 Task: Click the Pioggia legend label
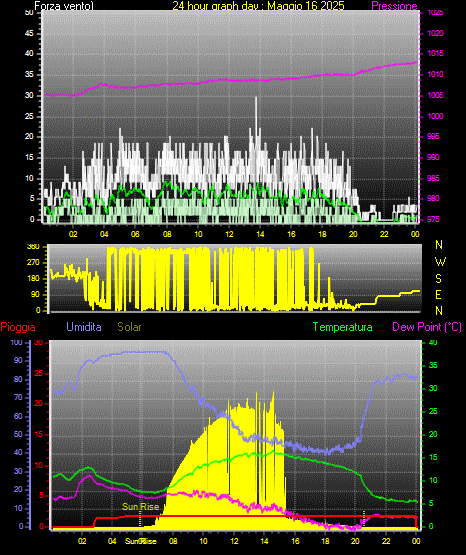(18, 327)
